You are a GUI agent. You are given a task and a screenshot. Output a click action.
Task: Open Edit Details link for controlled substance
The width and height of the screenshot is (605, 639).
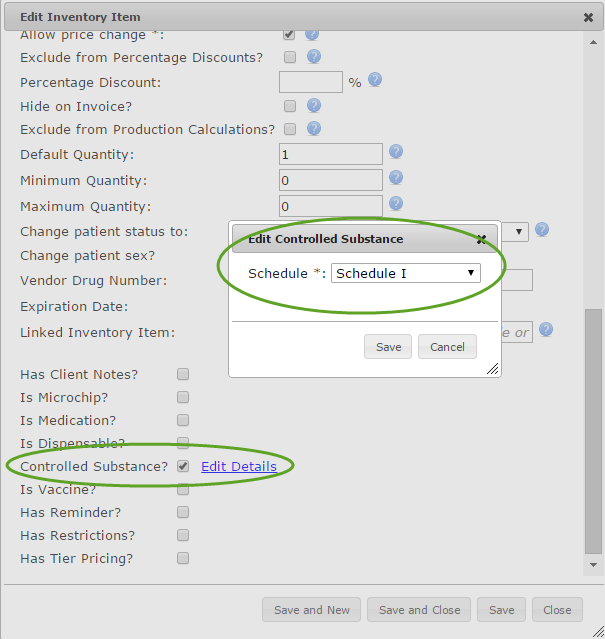click(x=239, y=467)
